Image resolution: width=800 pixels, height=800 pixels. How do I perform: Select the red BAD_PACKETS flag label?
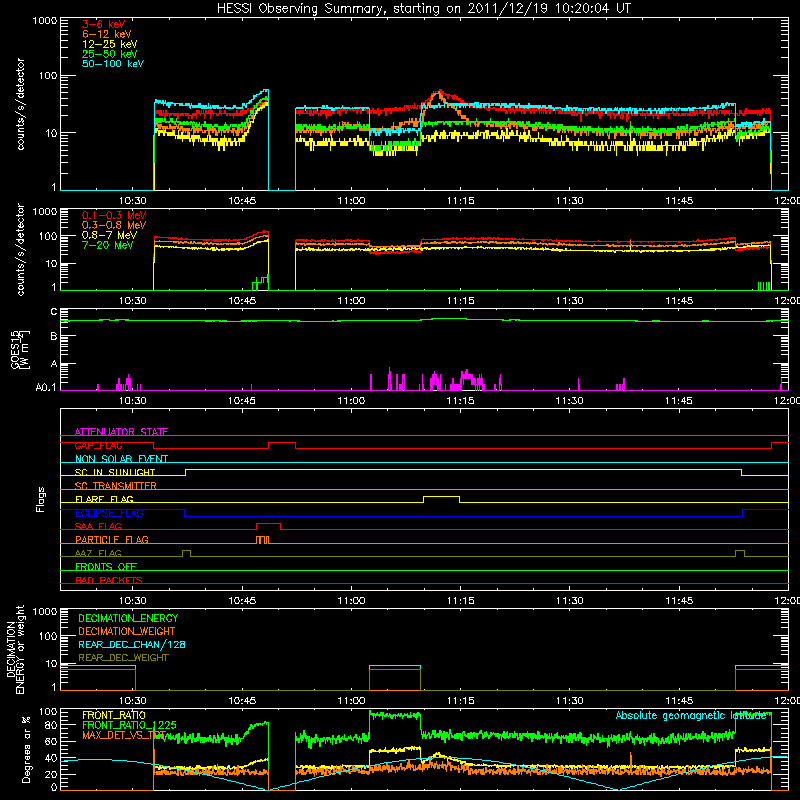108,580
